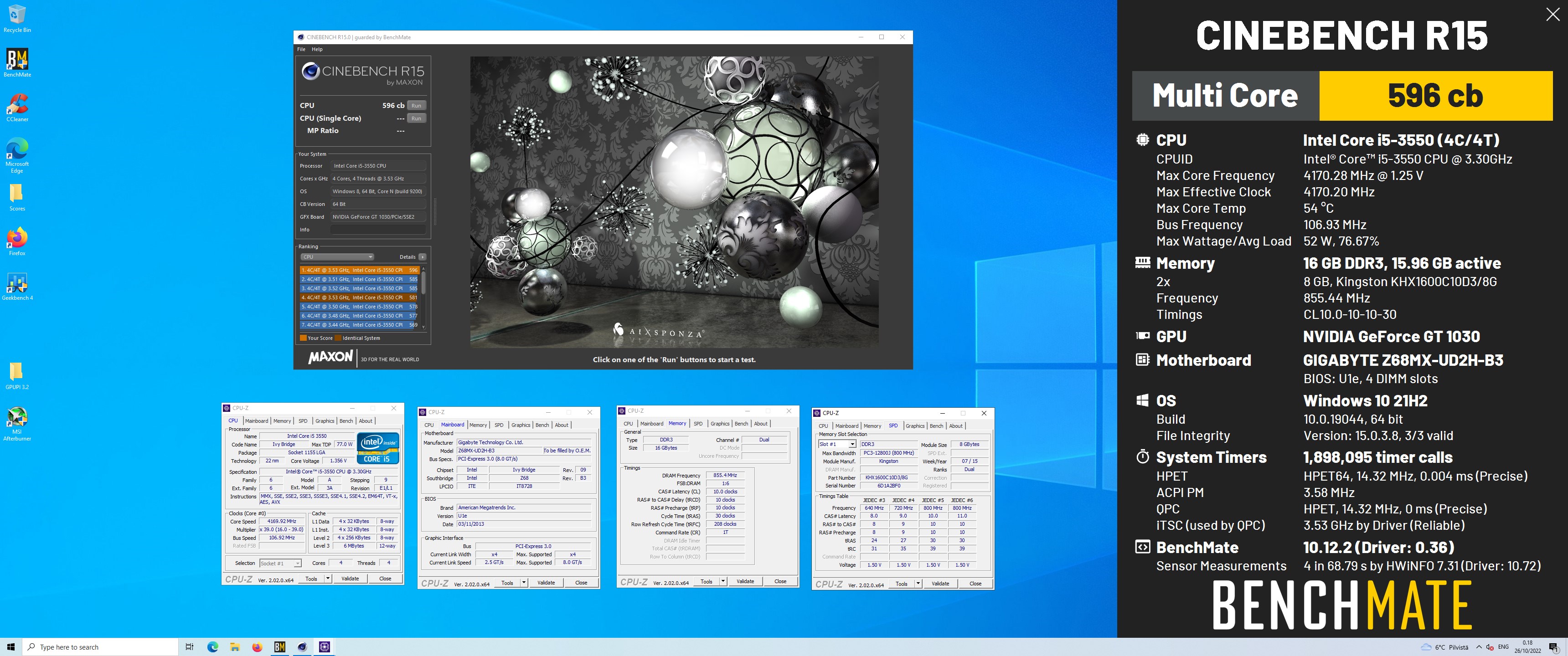Open the Microsoft Edge desktop icon
Image resolution: width=1568 pixels, height=656 pixels.
click(17, 155)
